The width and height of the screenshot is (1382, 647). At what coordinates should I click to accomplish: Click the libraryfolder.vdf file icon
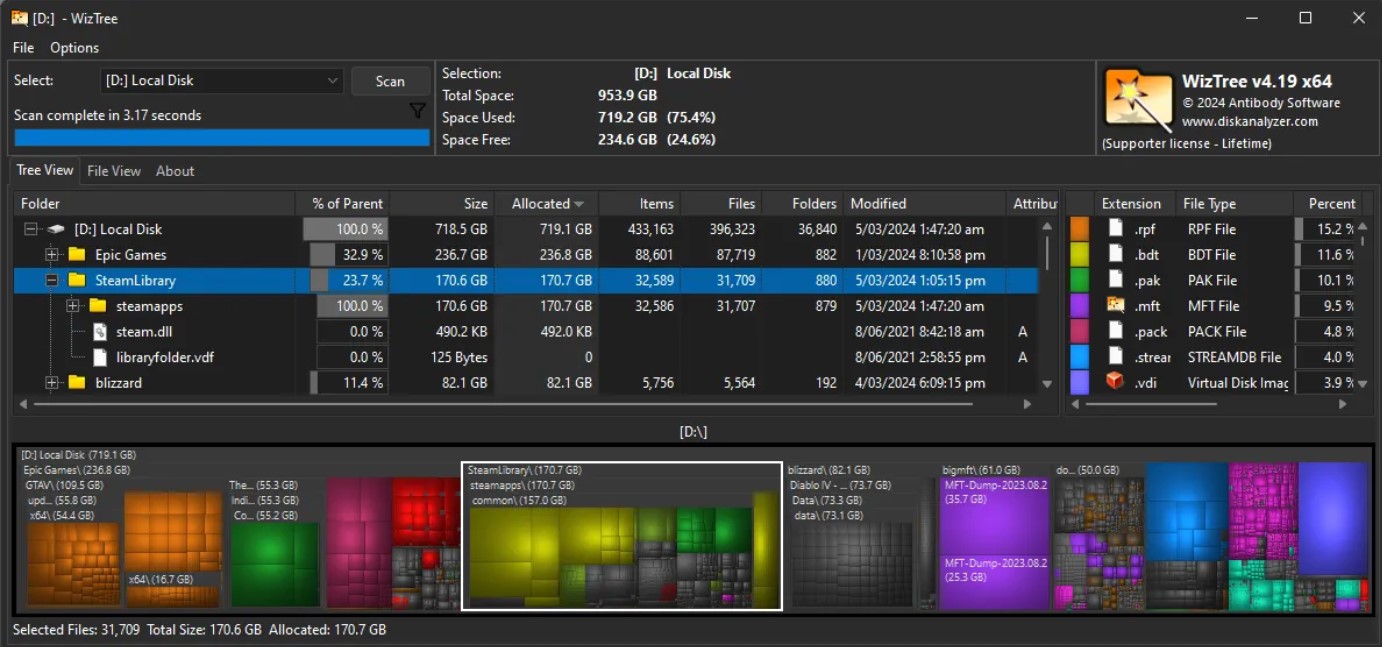(99, 357)
